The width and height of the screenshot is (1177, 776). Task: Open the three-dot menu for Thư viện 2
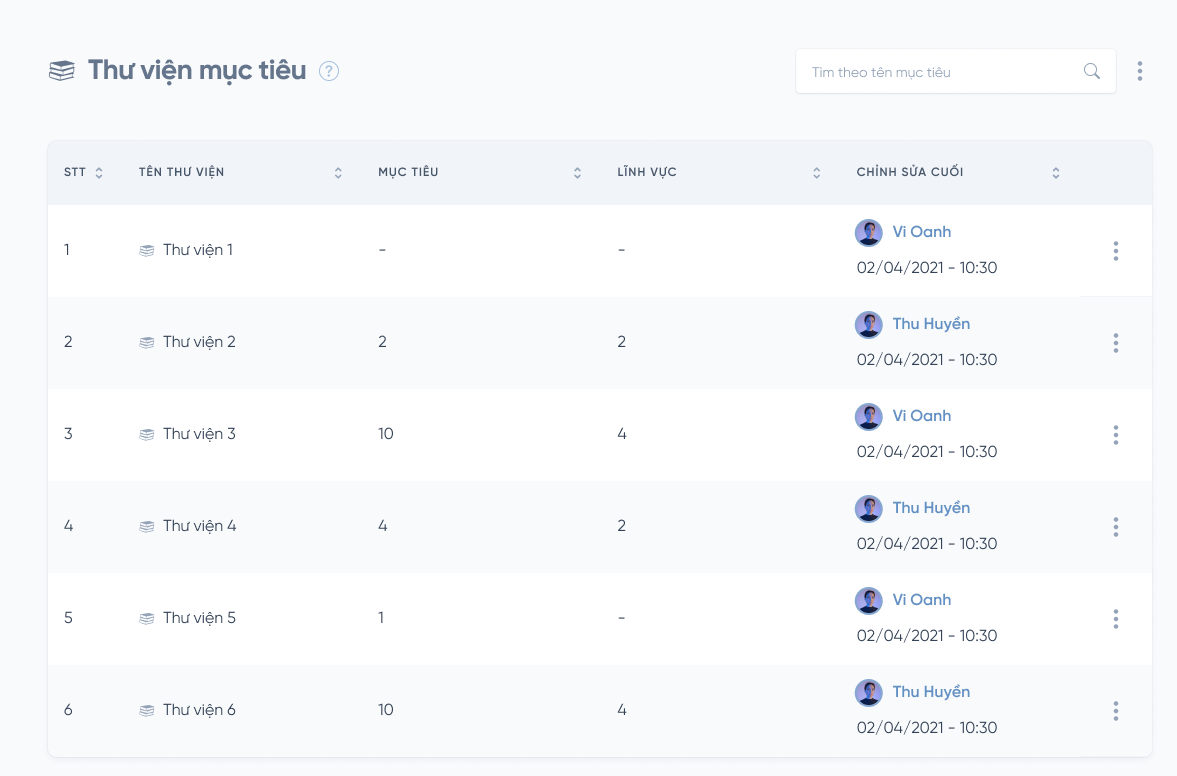pos(1116,343)
